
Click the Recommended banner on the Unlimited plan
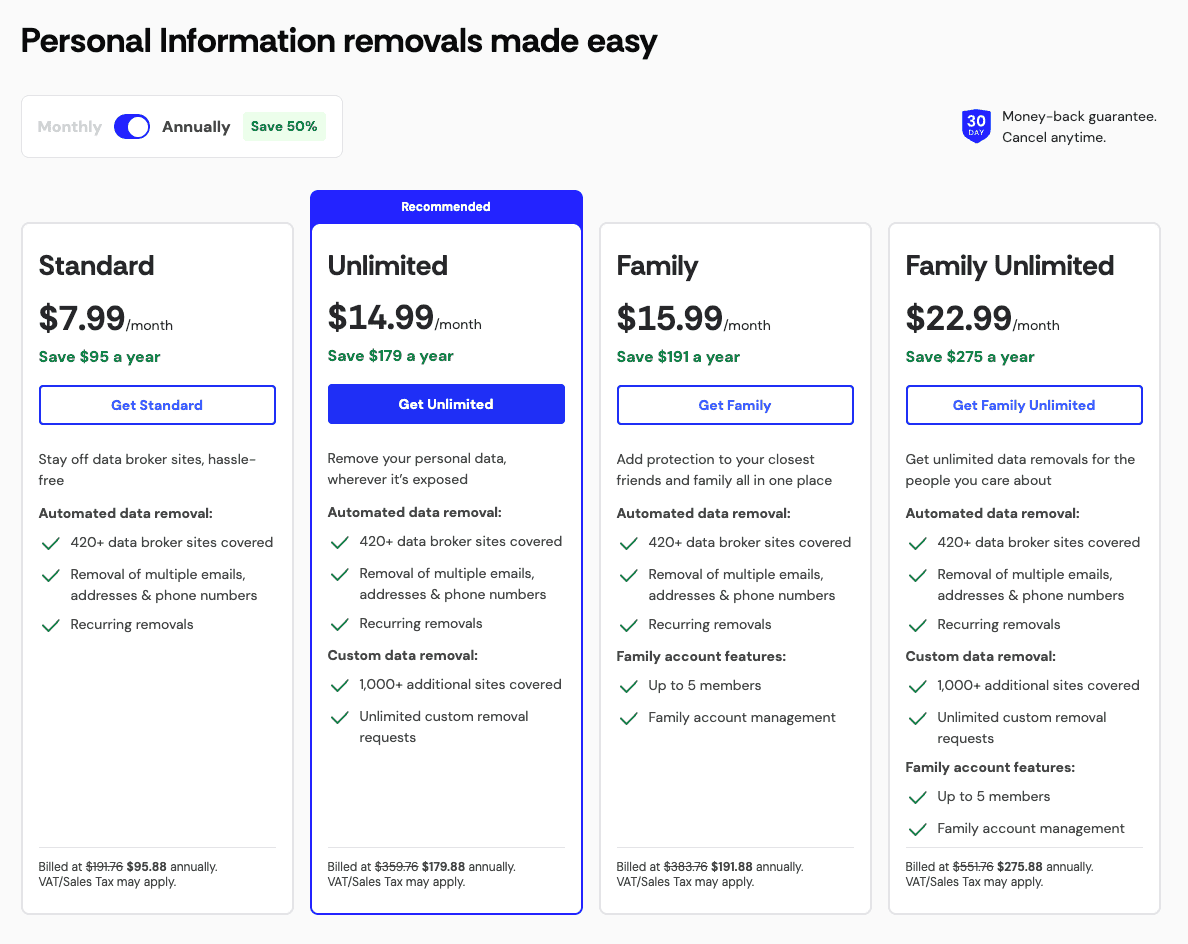446,206
